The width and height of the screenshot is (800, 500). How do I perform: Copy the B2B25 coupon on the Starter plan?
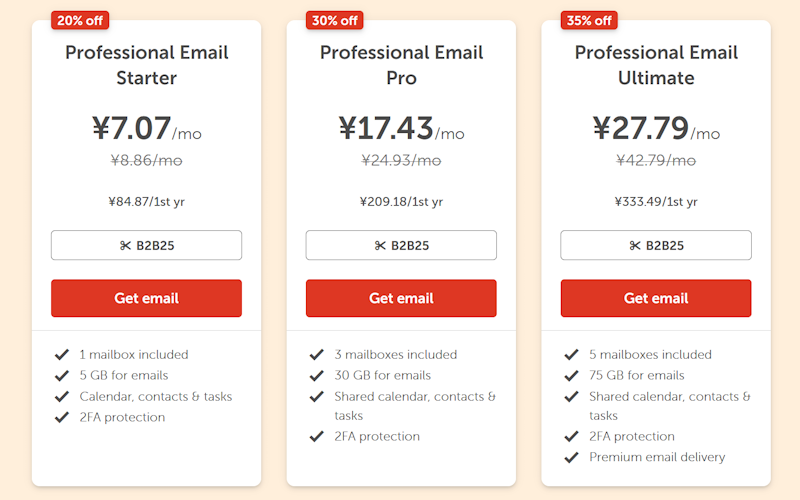click(147, 246)
